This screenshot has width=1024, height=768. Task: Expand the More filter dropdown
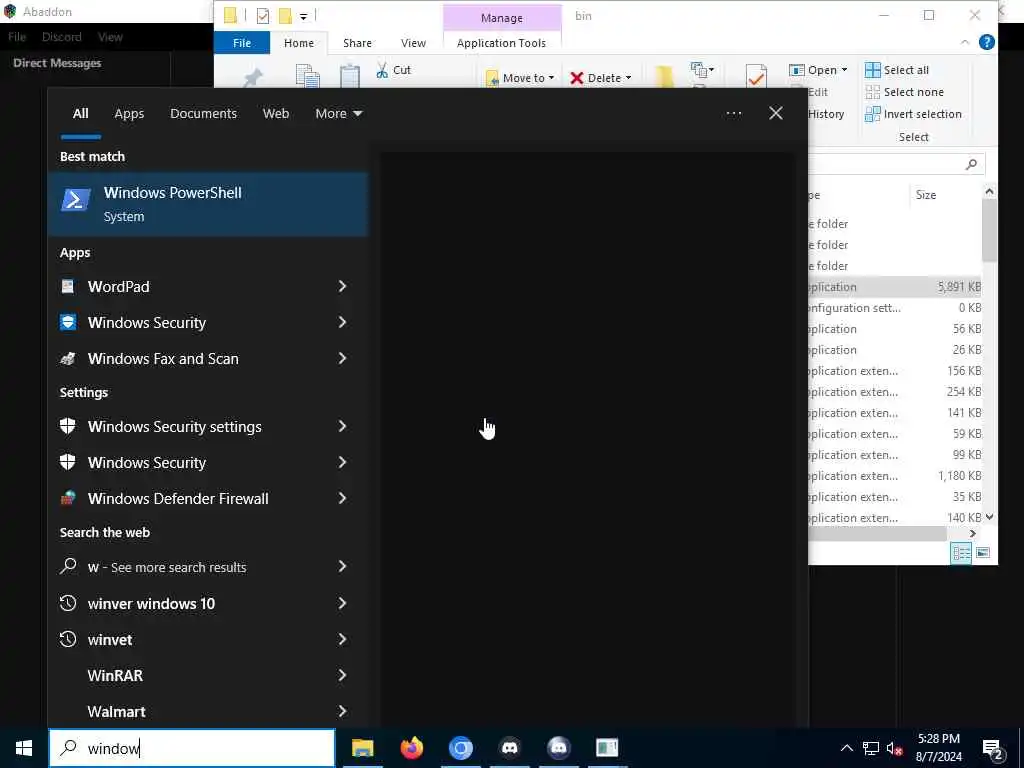(x=338, y=114)
